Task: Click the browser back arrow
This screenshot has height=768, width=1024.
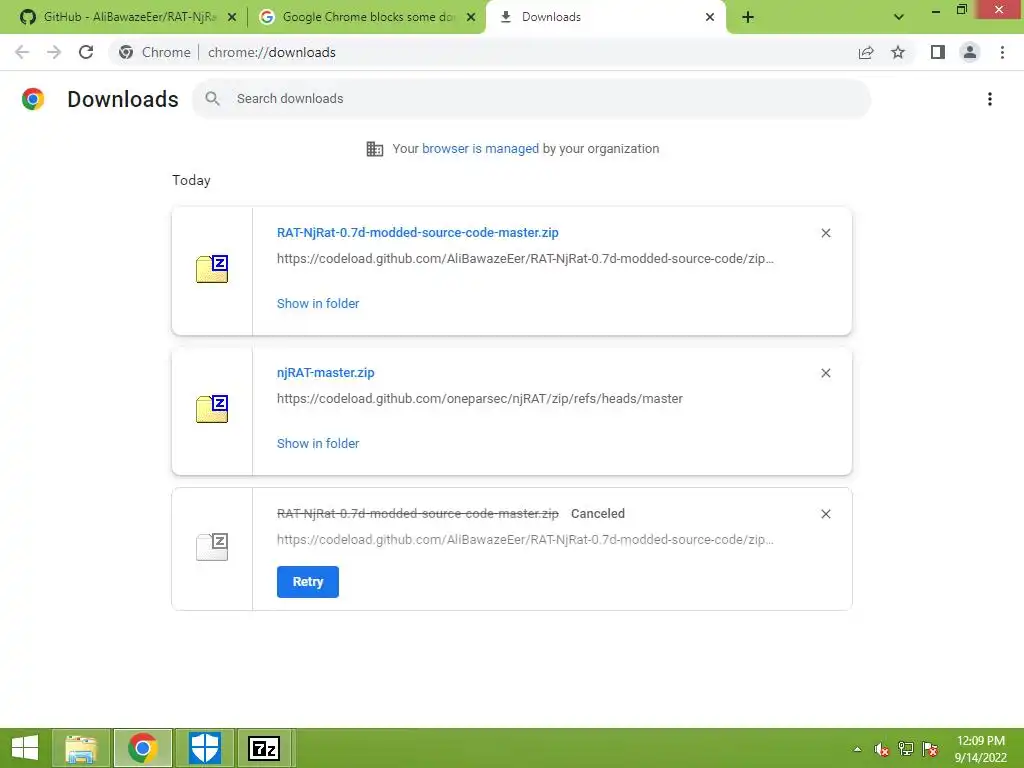Action: click(22, 52)
